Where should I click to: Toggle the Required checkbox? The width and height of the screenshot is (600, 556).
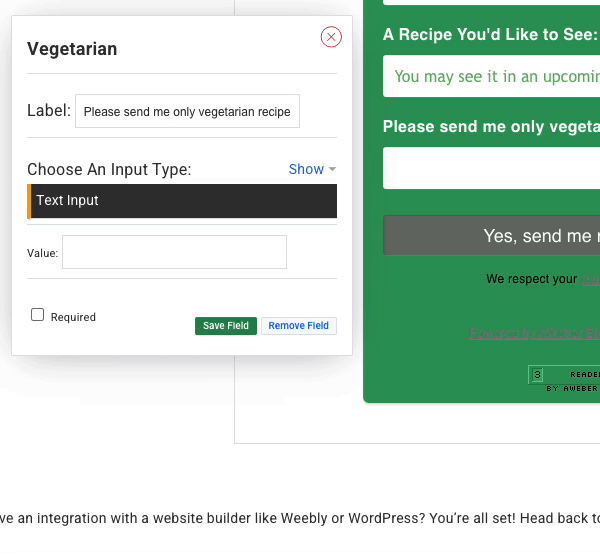[x=38, y=315]
